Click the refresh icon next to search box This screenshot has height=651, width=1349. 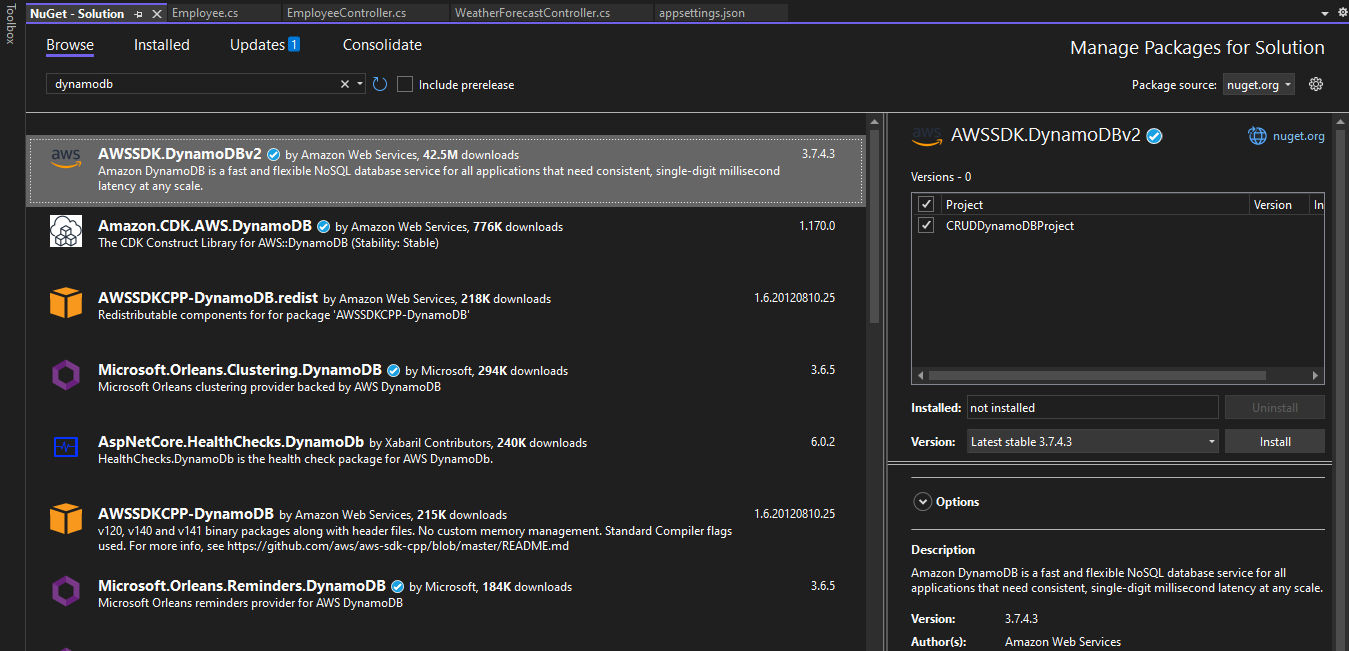coord(380,84)
